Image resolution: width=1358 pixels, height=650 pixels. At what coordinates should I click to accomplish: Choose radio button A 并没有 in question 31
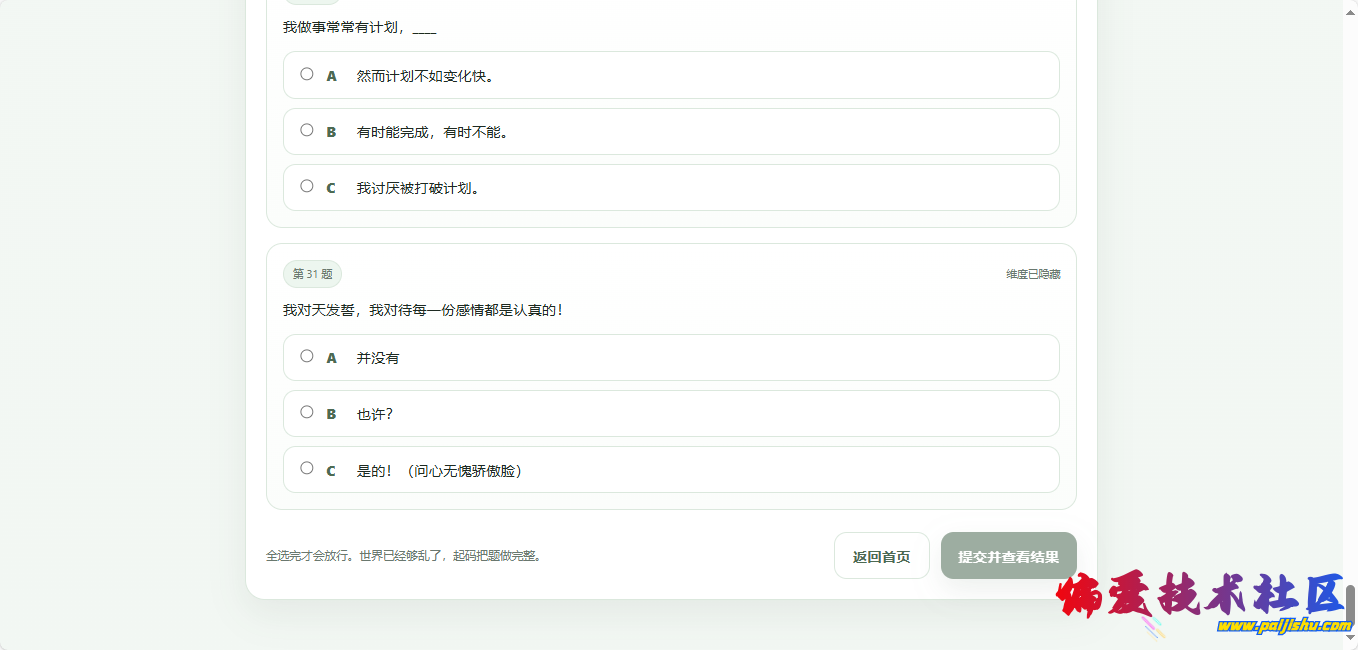pos(307,356)
